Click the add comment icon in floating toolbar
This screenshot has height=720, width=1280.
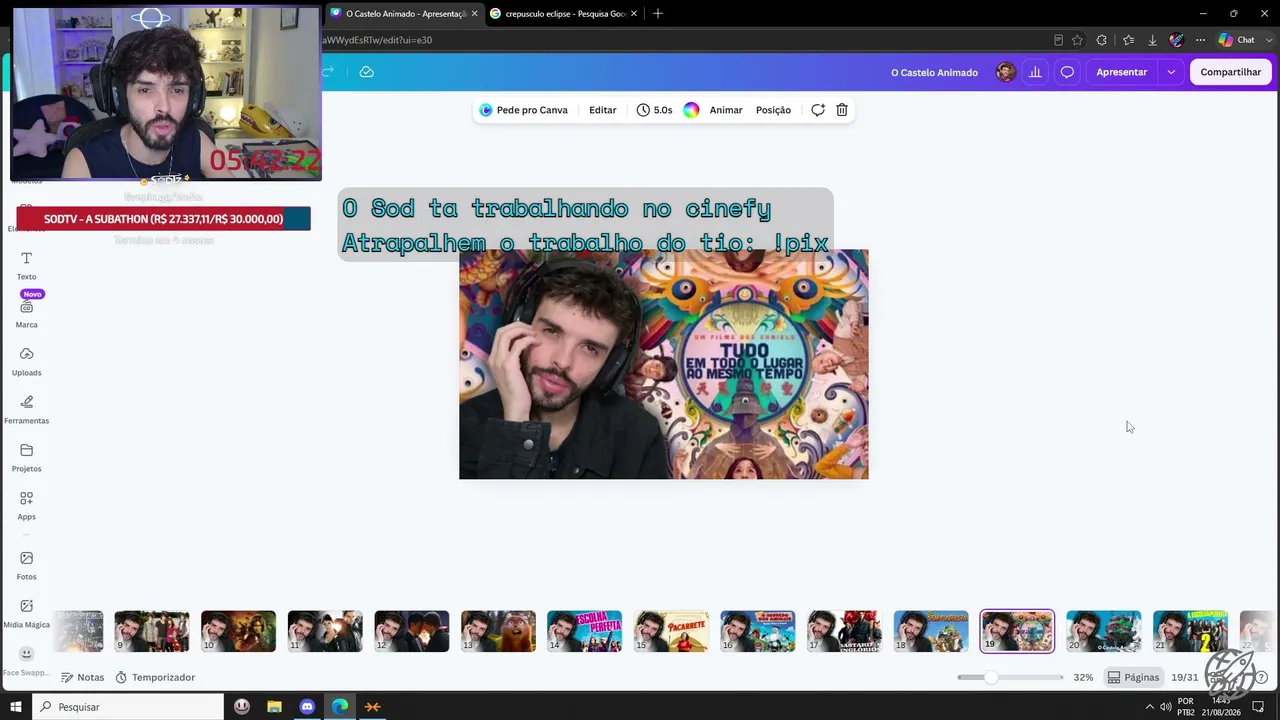tap(818, 110)
